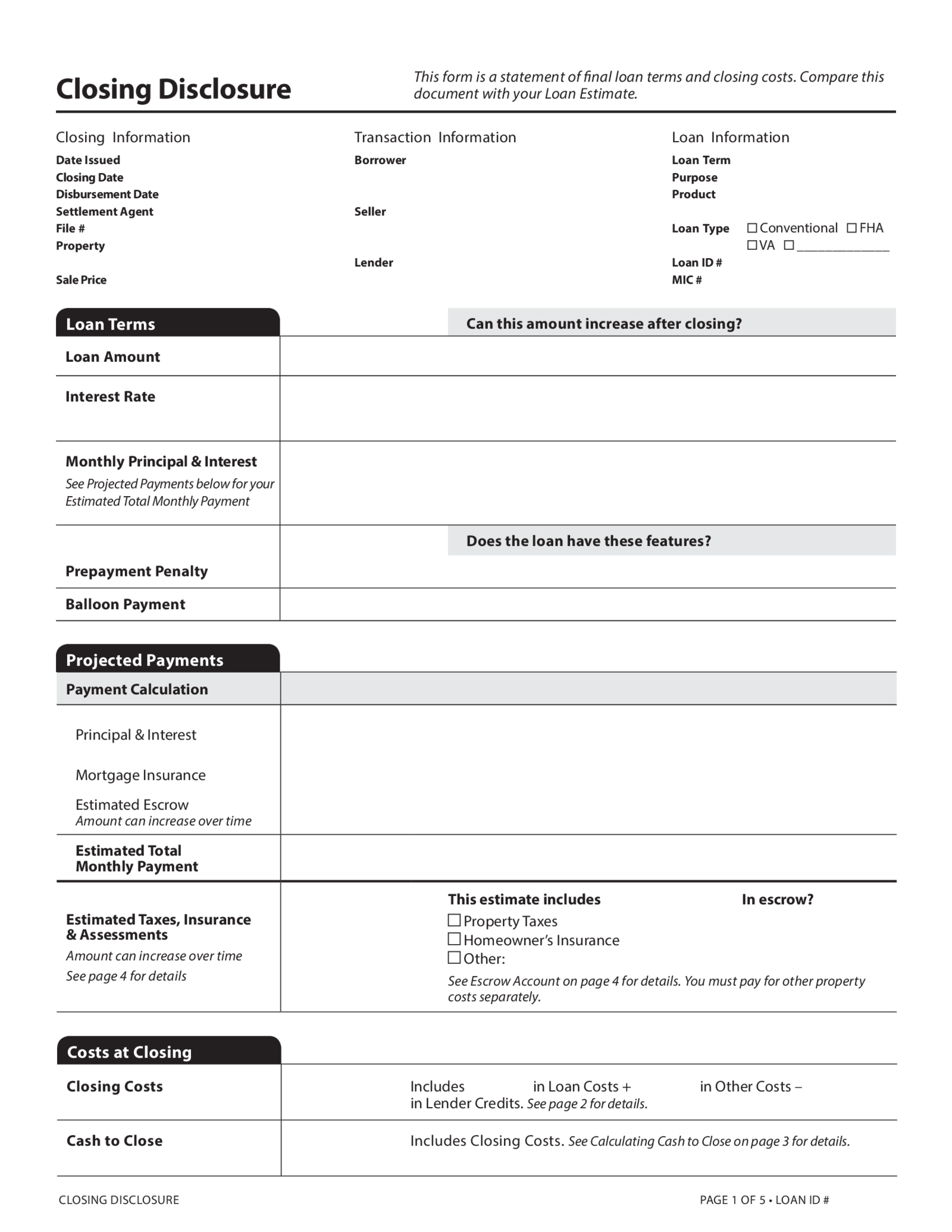The image size is (952, 1232).
Task: Tick the Homeowner's Insurance checkbox
Action: pyautogui.click(x=454, y=939)
